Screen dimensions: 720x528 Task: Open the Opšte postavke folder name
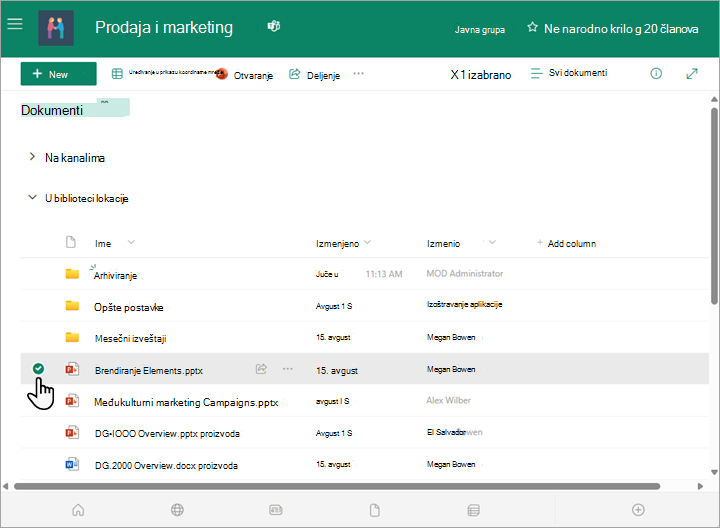pos(129,307)
